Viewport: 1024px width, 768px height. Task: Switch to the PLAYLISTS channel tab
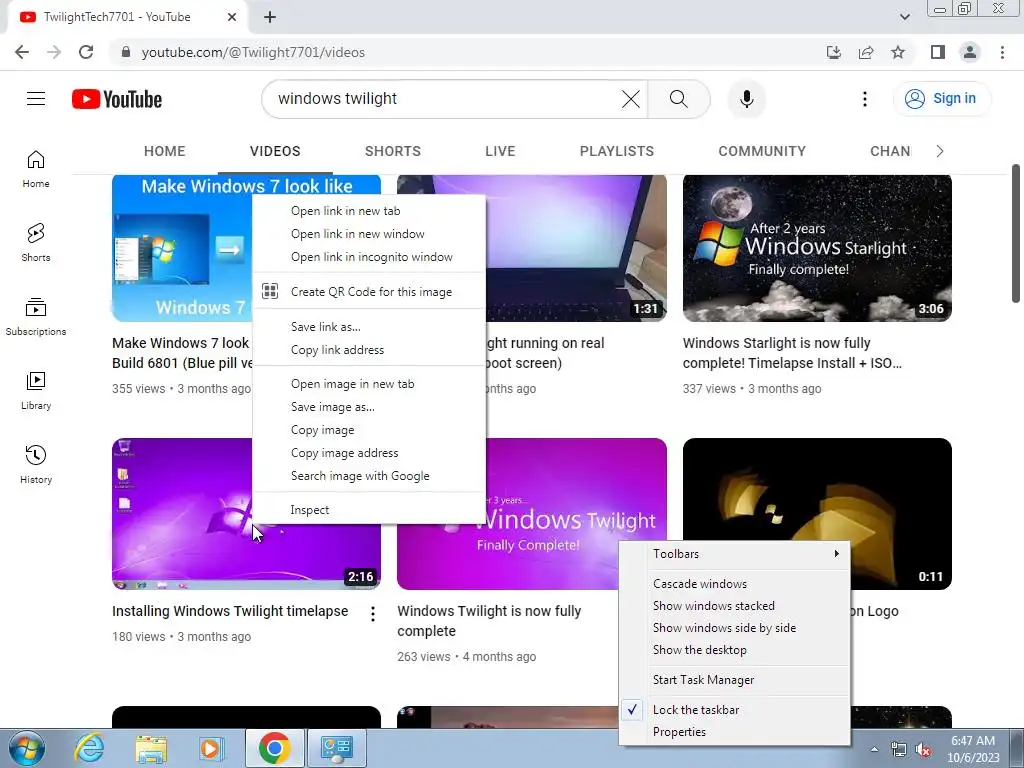[616, 152]
